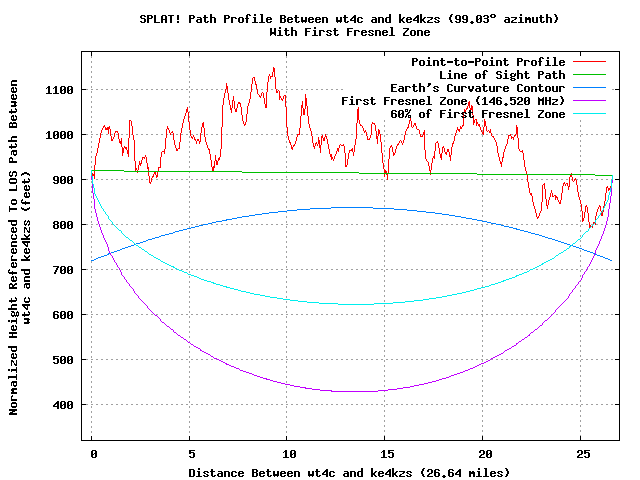Click the y-axis tick label 800
This screenshot has width=640, height=480.
pos(63,225)
